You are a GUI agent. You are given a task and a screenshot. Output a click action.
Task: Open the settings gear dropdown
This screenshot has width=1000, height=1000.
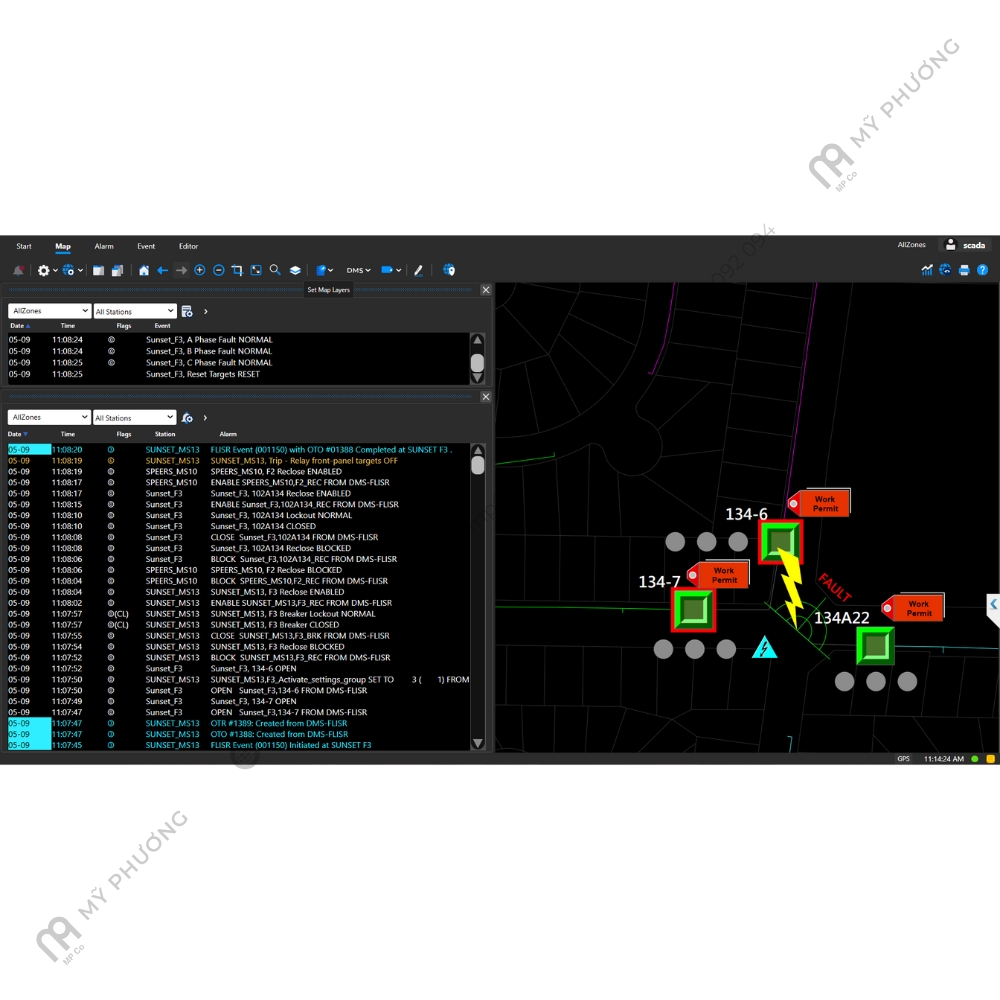pyautogui.click(x=46, y=270)
